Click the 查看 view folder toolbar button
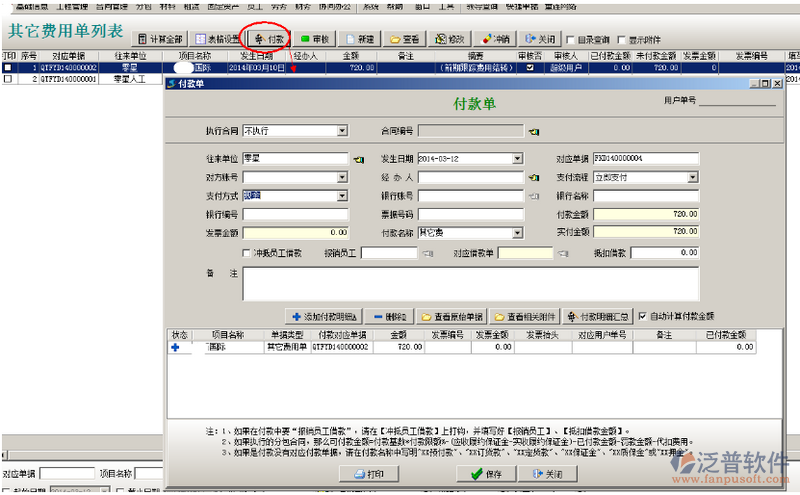800x495 pixels. click(404, 39)
